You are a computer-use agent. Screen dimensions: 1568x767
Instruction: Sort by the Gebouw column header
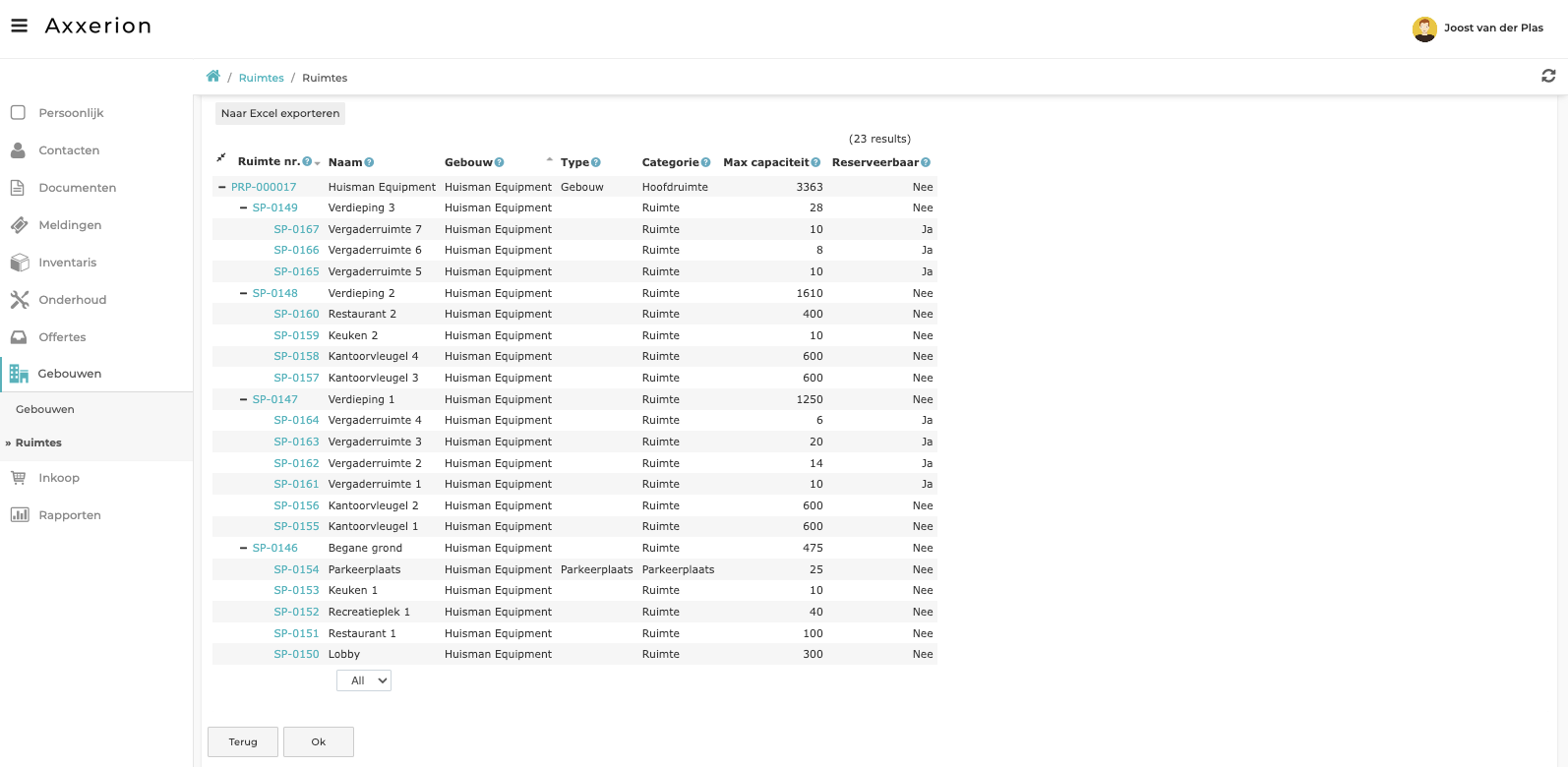click(x=468, y=162)
